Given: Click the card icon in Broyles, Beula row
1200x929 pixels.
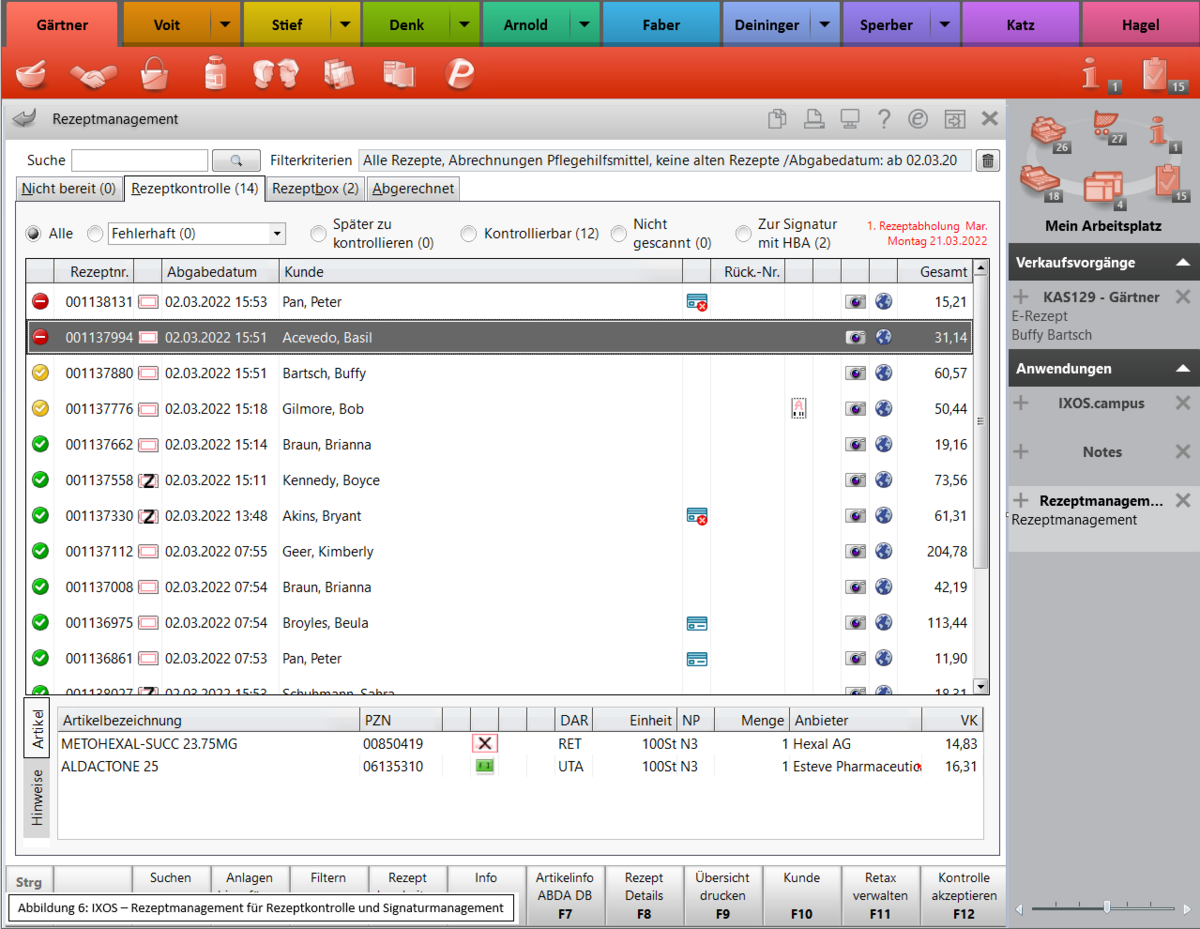Looking at the screenshot, I should pos(697,623).
